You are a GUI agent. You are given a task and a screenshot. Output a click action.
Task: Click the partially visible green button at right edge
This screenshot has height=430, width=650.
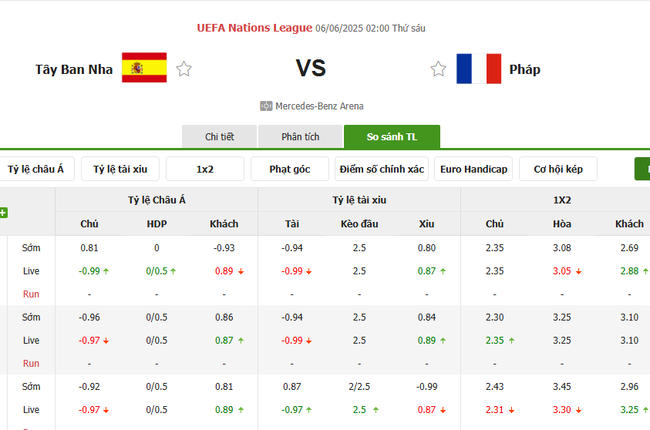coord(642,169)
